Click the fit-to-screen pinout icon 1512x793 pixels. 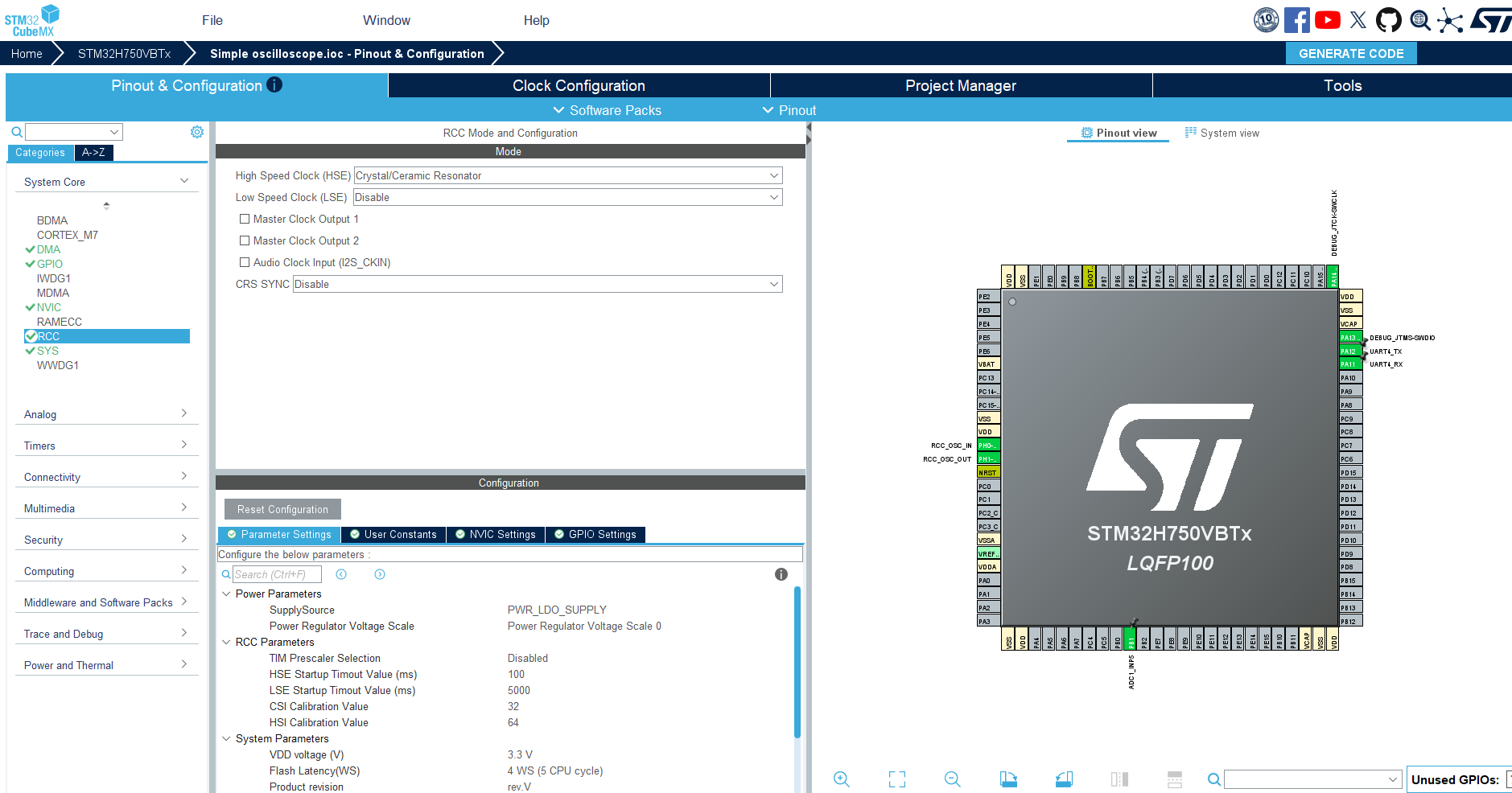[x=897, y=779]
